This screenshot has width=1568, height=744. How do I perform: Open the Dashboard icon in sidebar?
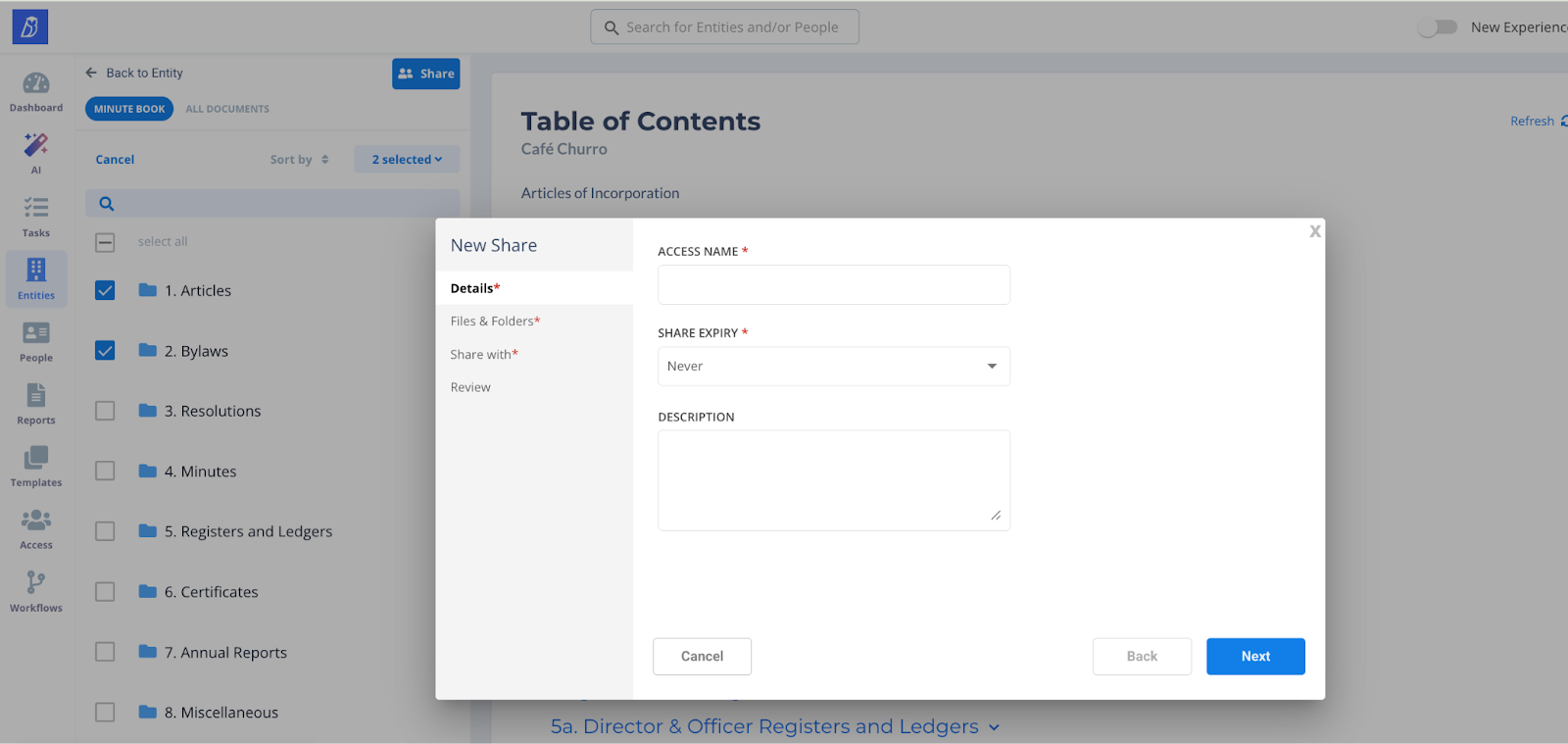(36, 85)
